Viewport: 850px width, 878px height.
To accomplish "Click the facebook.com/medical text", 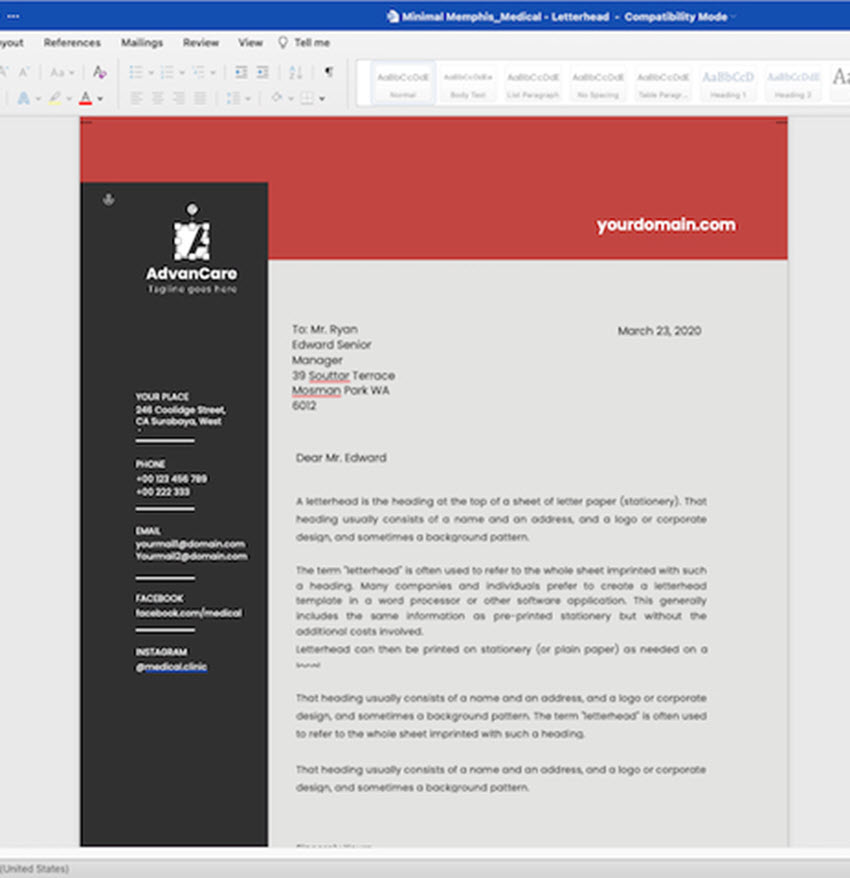I will pyautogui.click(x=189, y=613).
